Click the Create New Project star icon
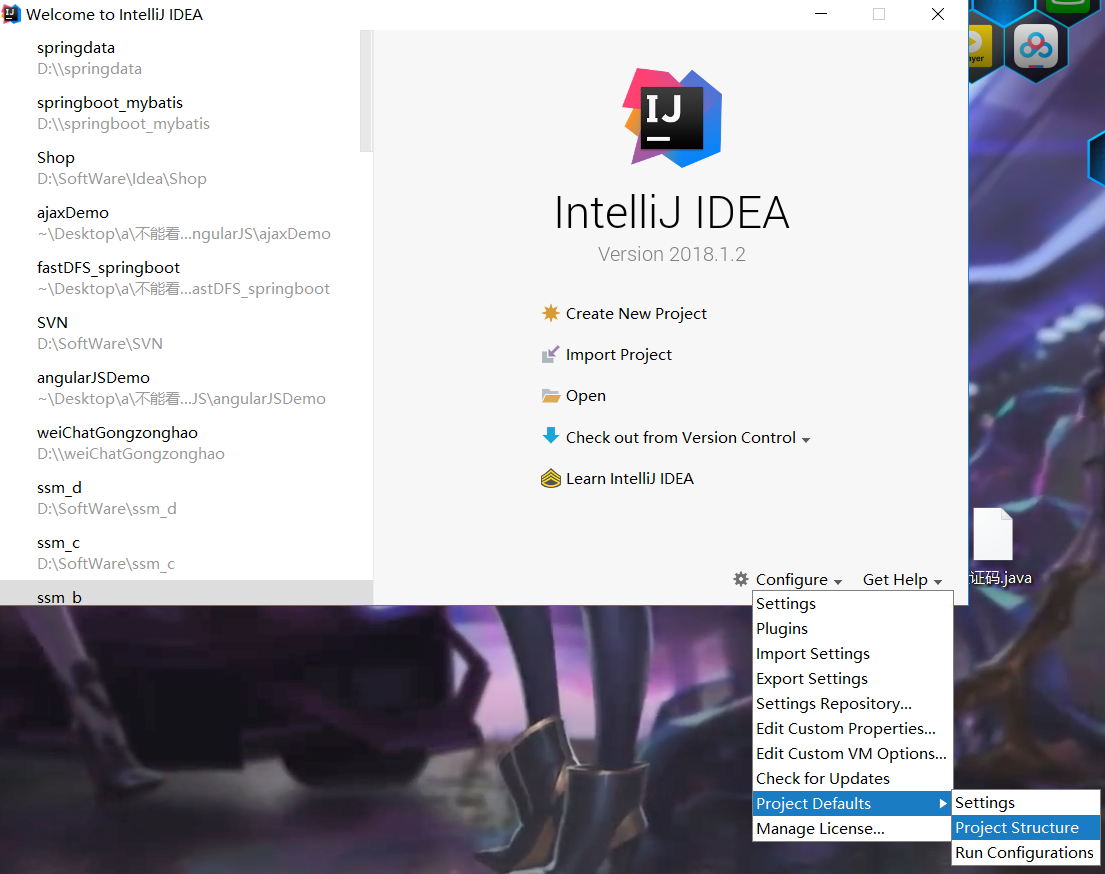This screenshot has height=874, width=1105. click(550, 313)
